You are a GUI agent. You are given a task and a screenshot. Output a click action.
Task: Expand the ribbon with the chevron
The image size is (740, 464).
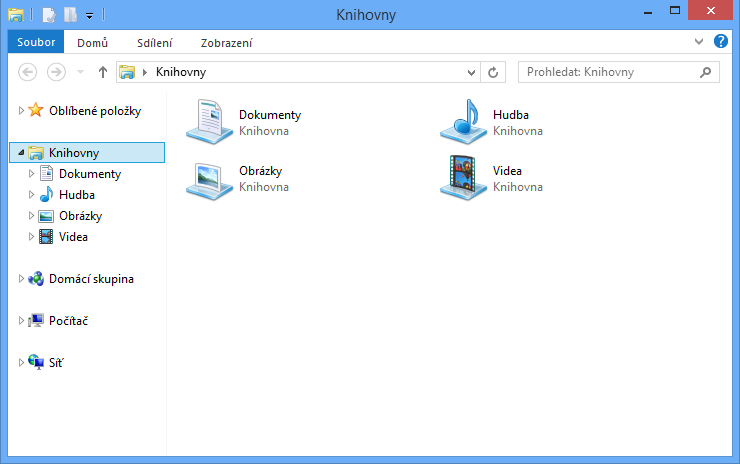tap(700, 43)
